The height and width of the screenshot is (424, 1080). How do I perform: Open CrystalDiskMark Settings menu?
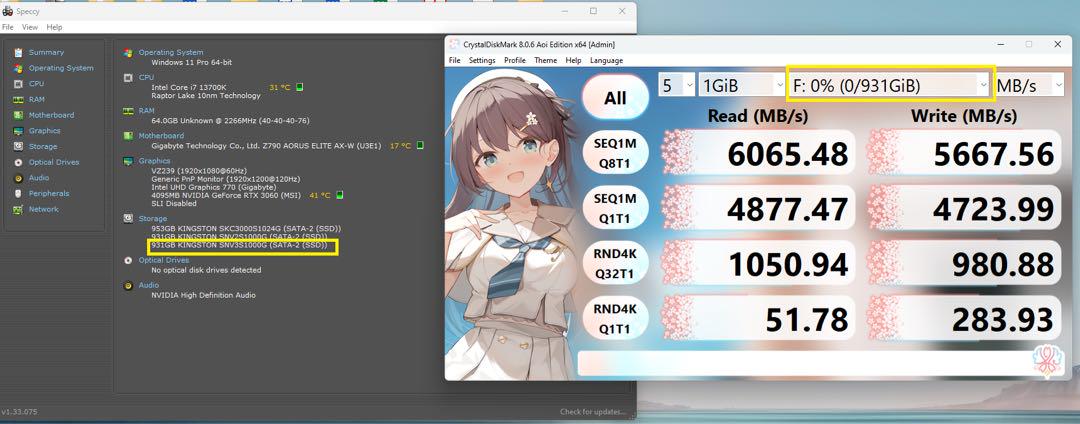482,61
